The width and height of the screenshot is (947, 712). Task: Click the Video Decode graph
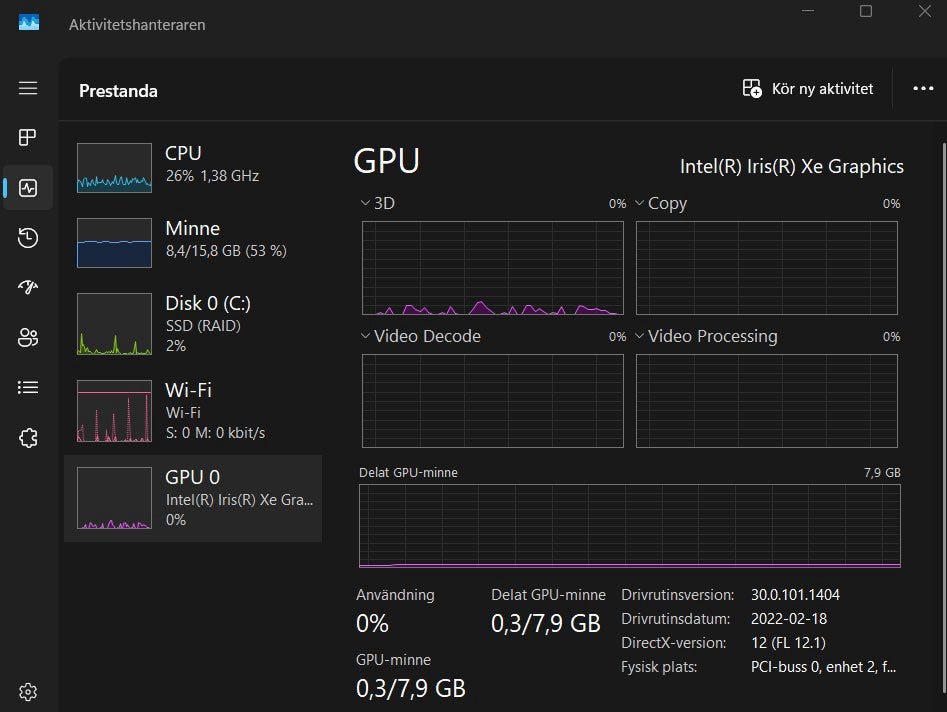coord(493,400)
